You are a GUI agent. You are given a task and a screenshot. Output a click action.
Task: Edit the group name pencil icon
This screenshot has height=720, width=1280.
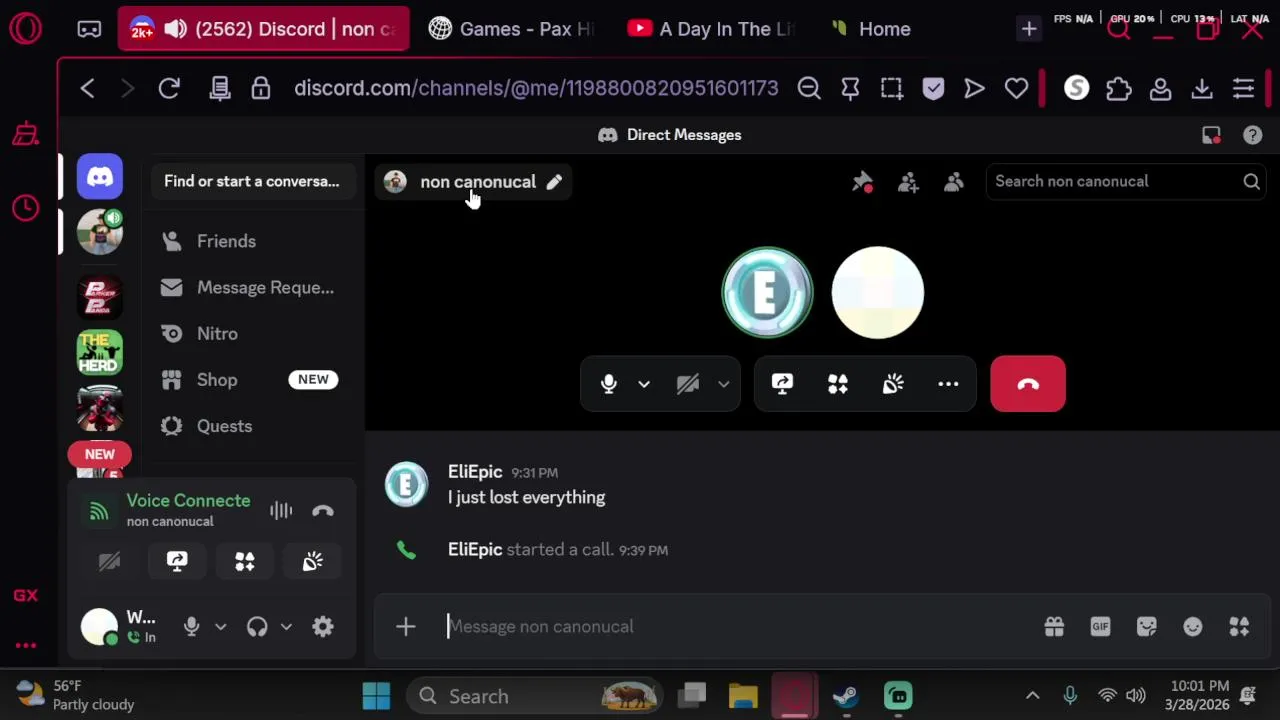coord(554,182)
